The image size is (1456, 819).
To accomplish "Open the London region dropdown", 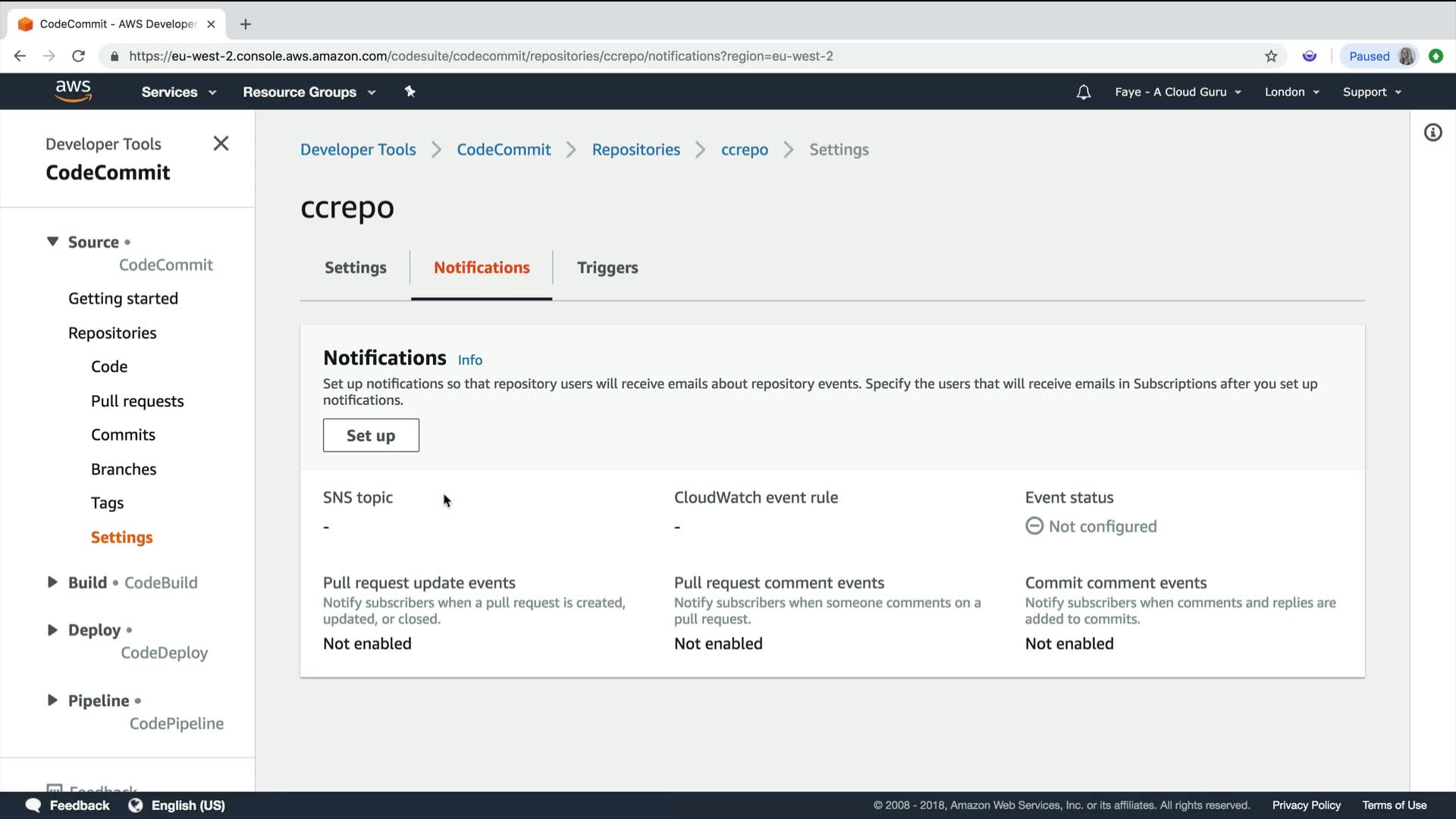I will tap(1291, 92).
